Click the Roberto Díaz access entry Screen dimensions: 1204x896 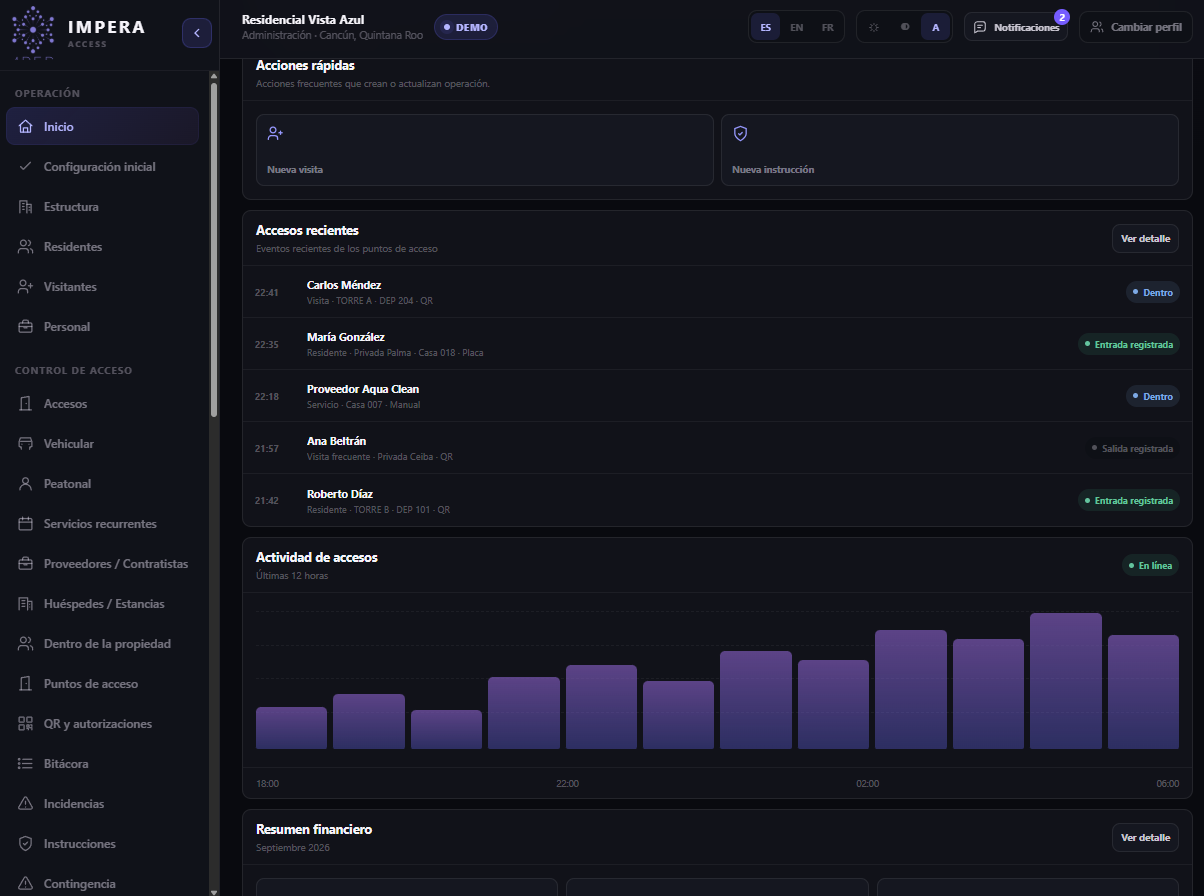(x=717, y=500)
